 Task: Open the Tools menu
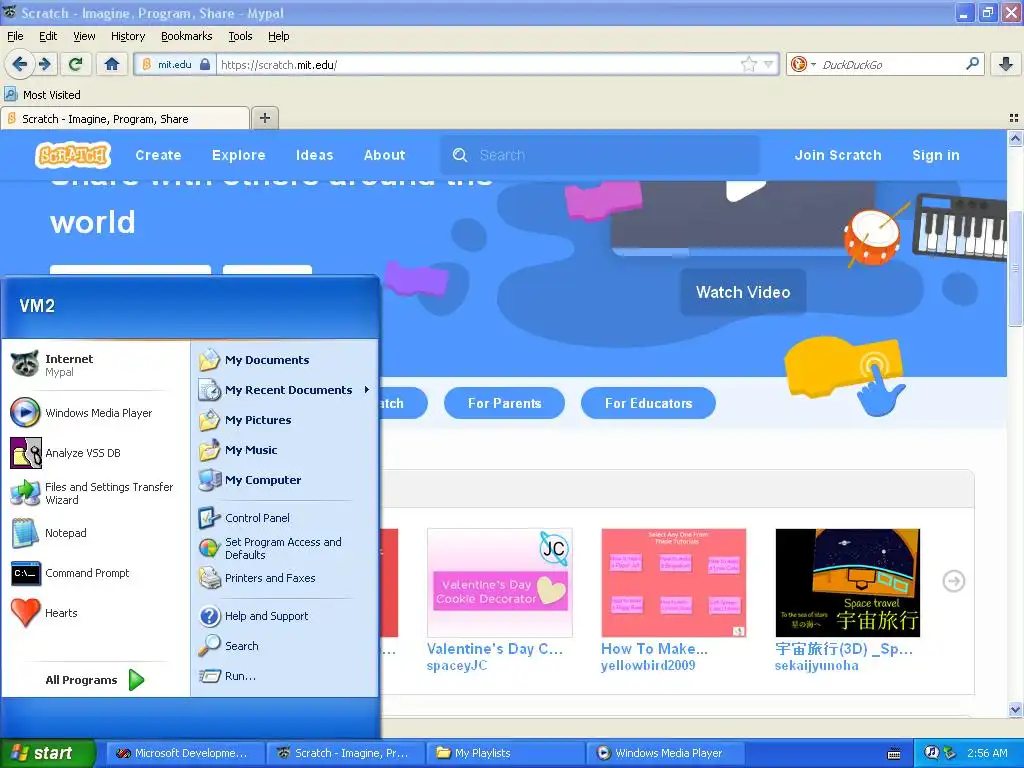coord(240,36)
